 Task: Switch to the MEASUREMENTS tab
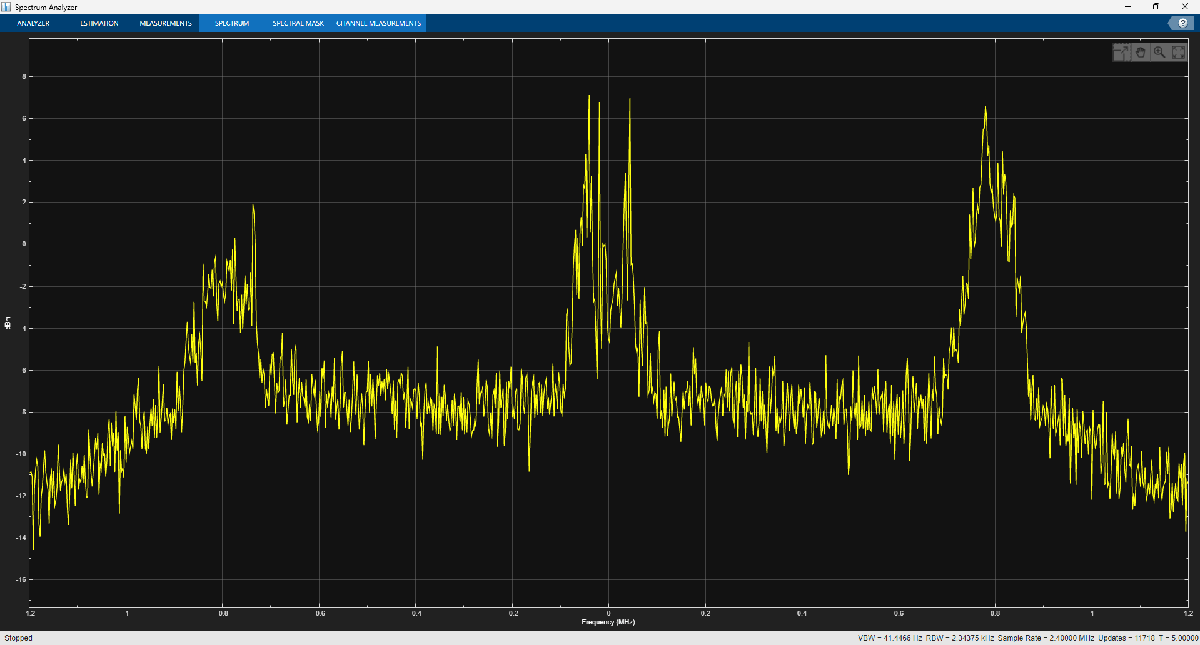pos(165,22)
